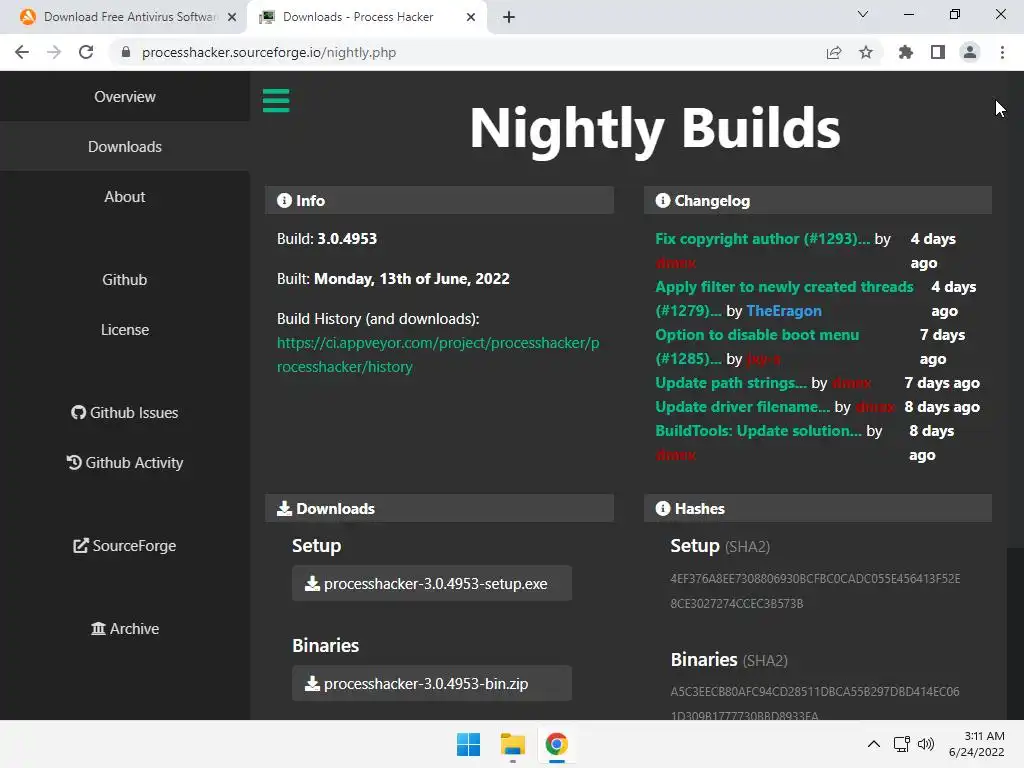Click the Github Issues octocat icon

coord(78,413)
